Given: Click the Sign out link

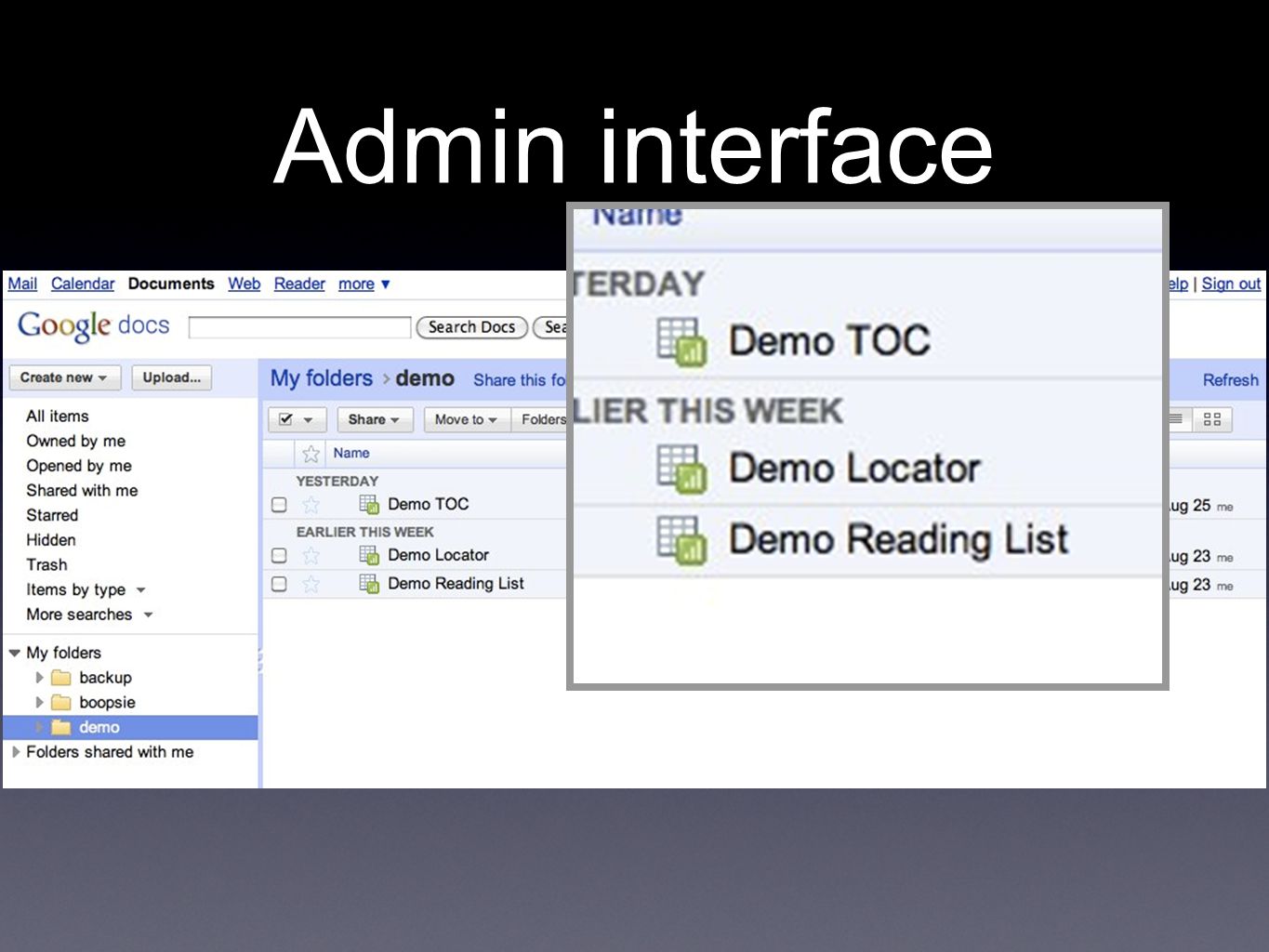Looking at the screenshot, I should [1231, 284].
